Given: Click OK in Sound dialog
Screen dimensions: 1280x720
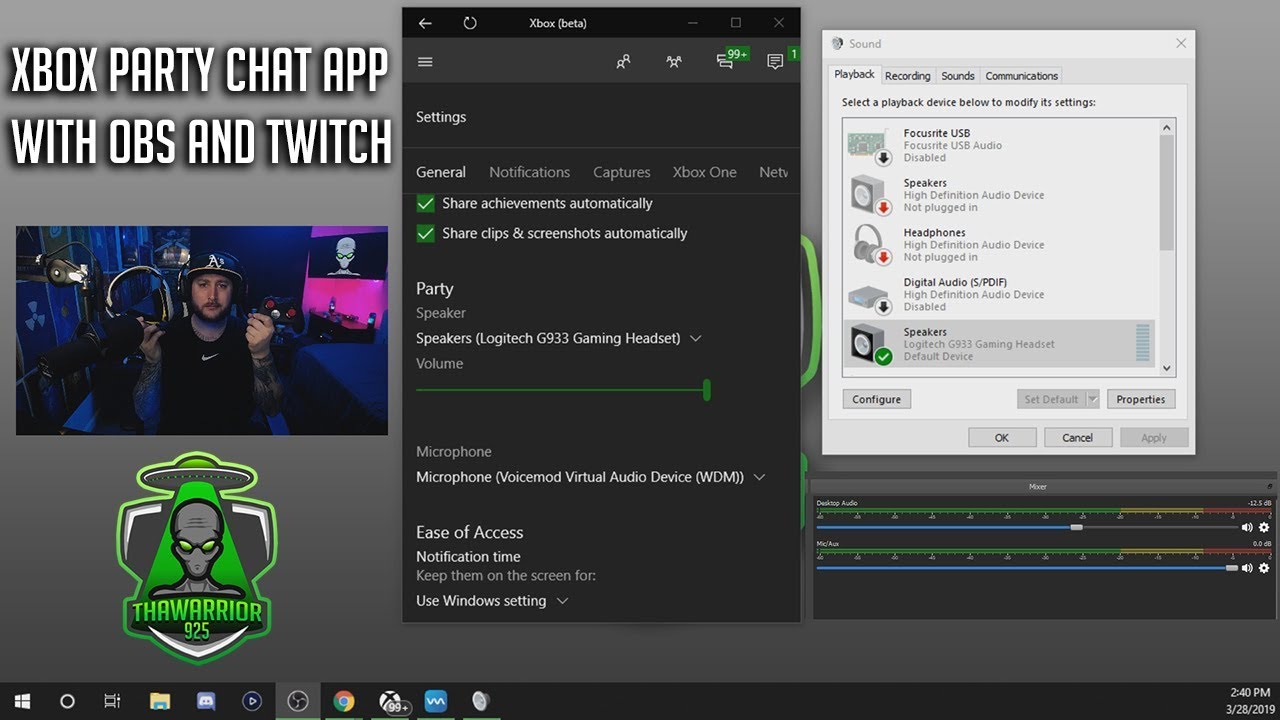Looking at the screenshot, I should pos(1002,437).
